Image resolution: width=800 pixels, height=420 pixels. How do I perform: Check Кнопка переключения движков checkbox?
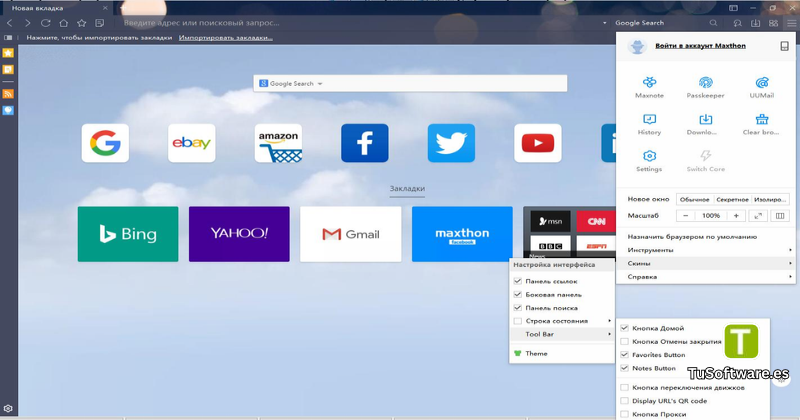[x=624, y=388]
